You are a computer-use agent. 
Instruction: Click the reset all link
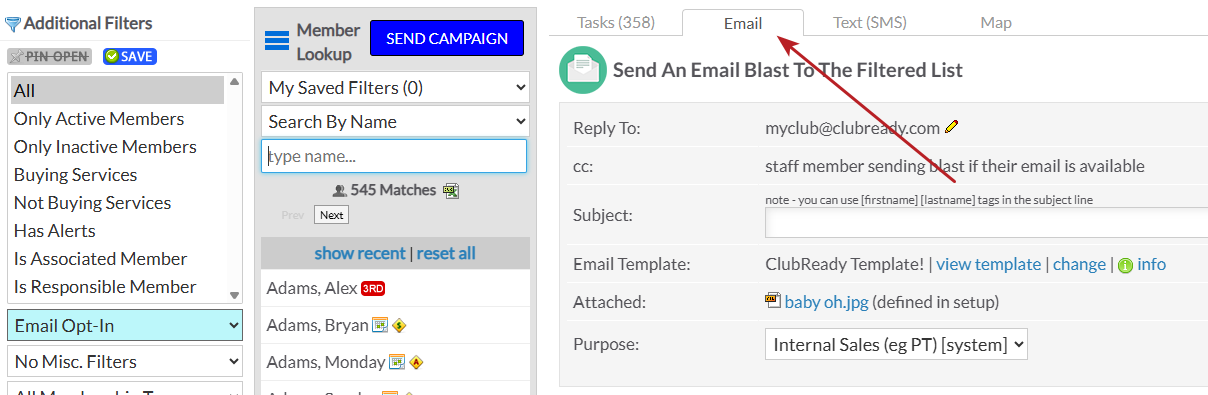(446, 253)
